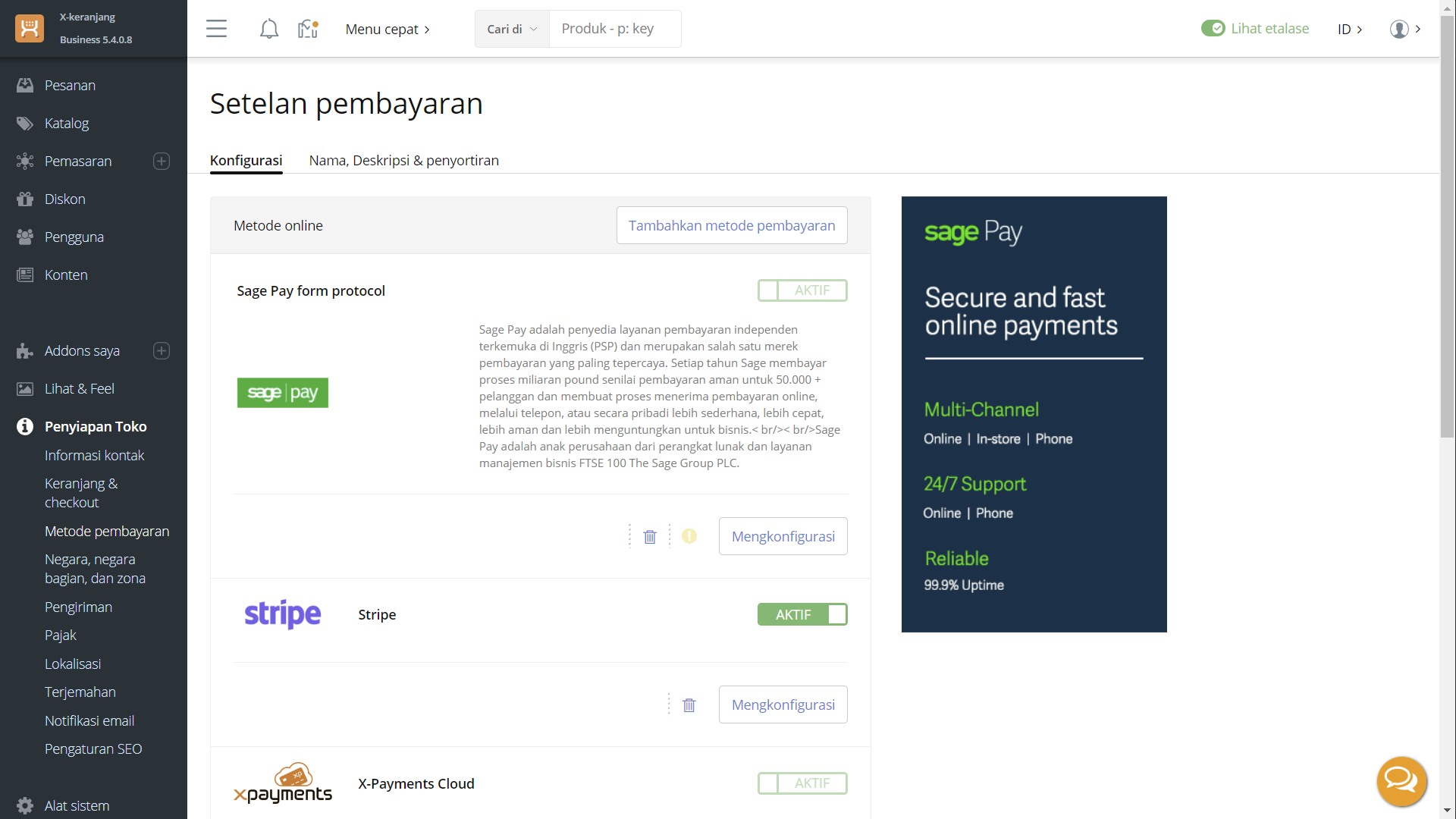Open the orange live chat bubble
1456x819 pixels.
tap(1401, 781)
